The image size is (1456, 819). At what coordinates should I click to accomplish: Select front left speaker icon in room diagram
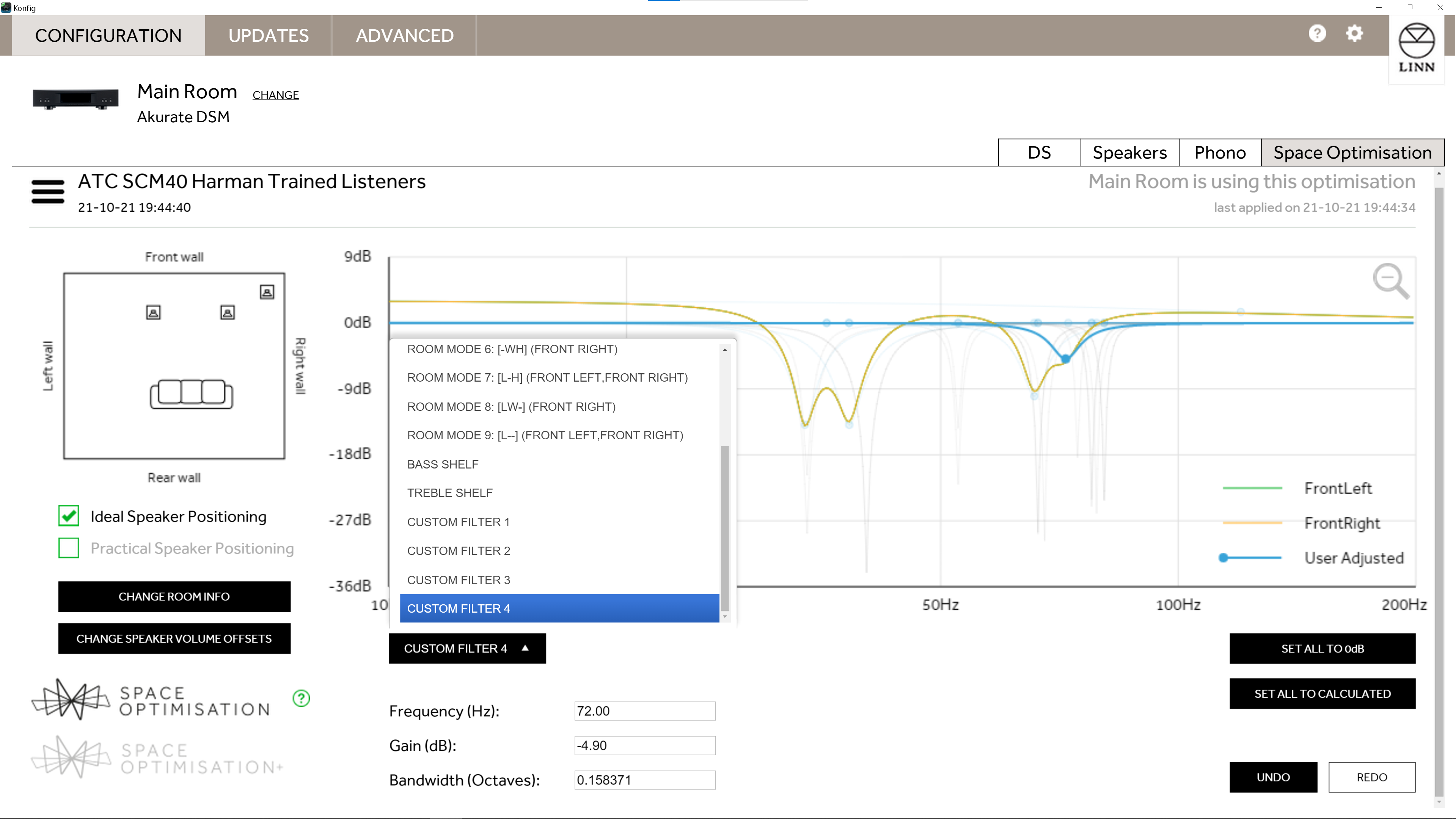click(153, 313)
